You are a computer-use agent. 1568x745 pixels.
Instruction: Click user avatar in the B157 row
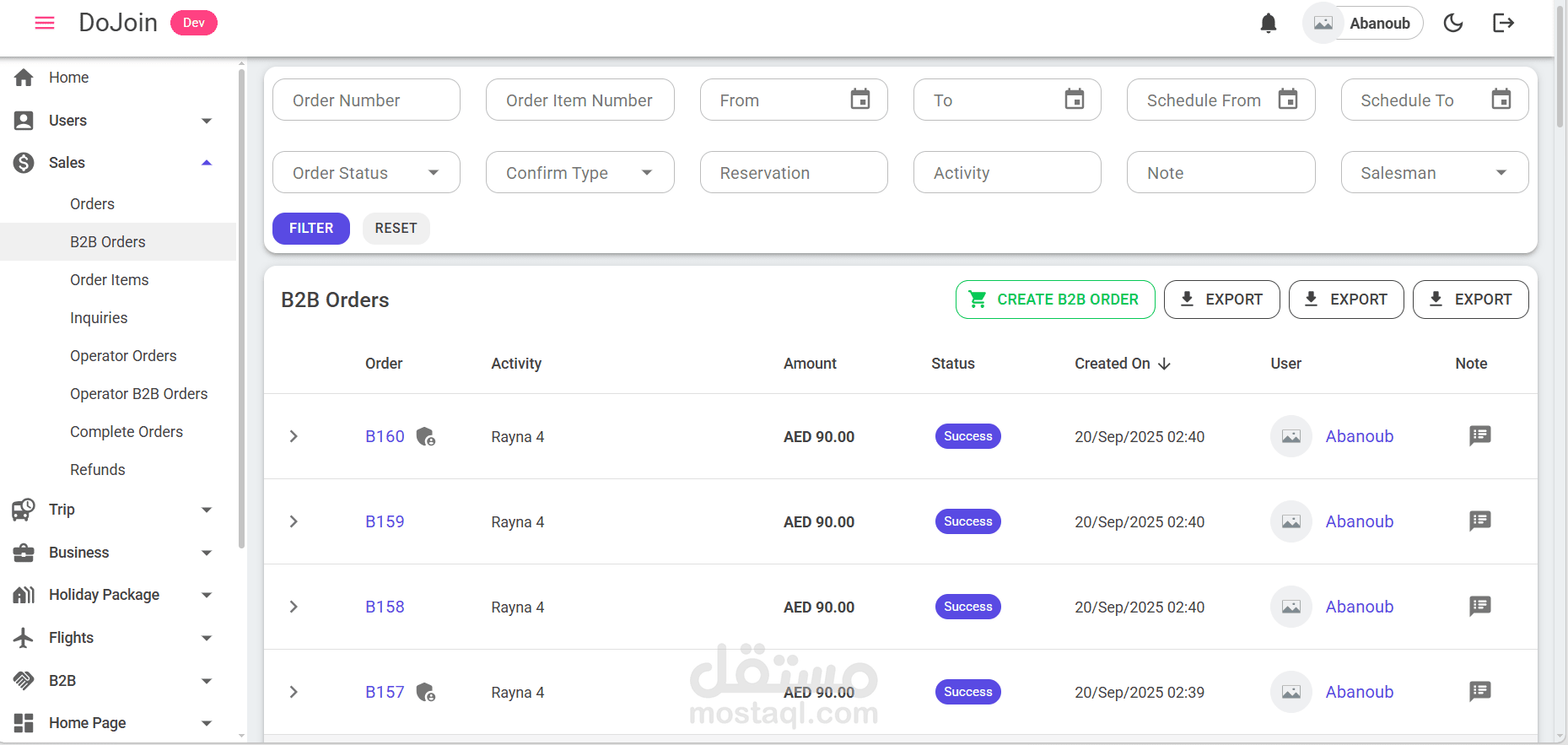[1291, 692]
